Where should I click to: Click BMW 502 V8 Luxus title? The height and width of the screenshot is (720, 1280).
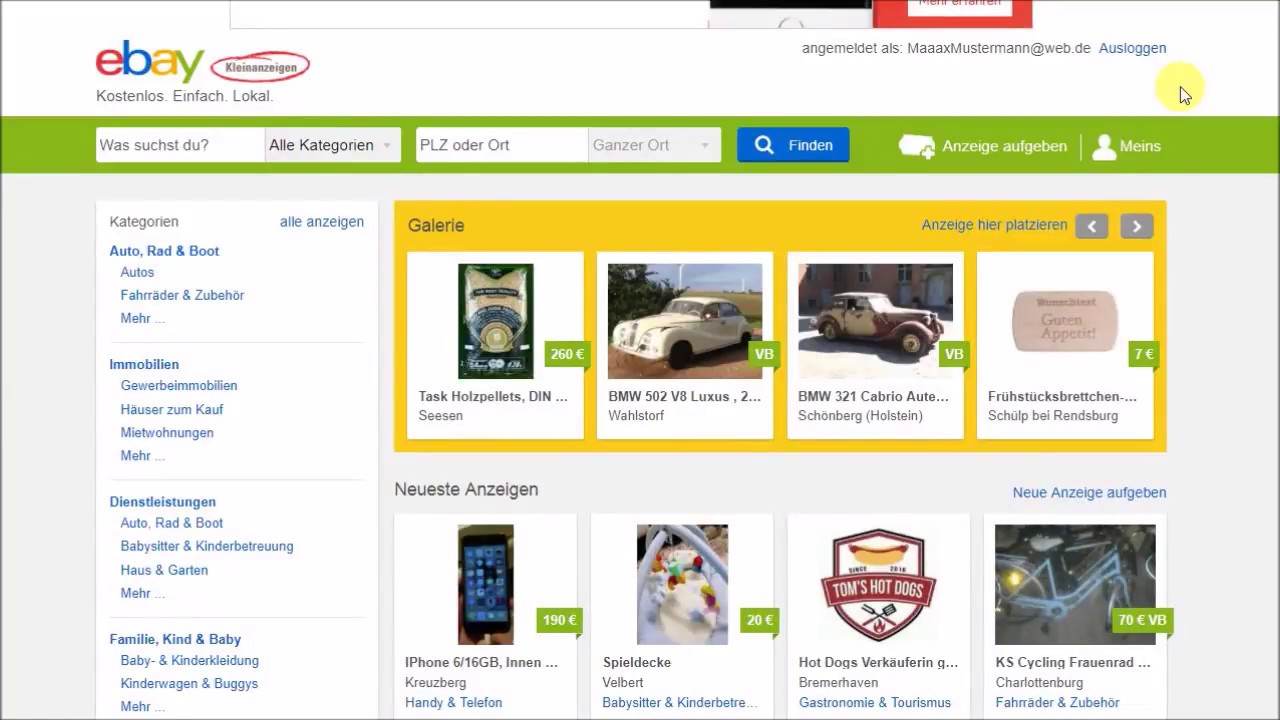(684, 396)
